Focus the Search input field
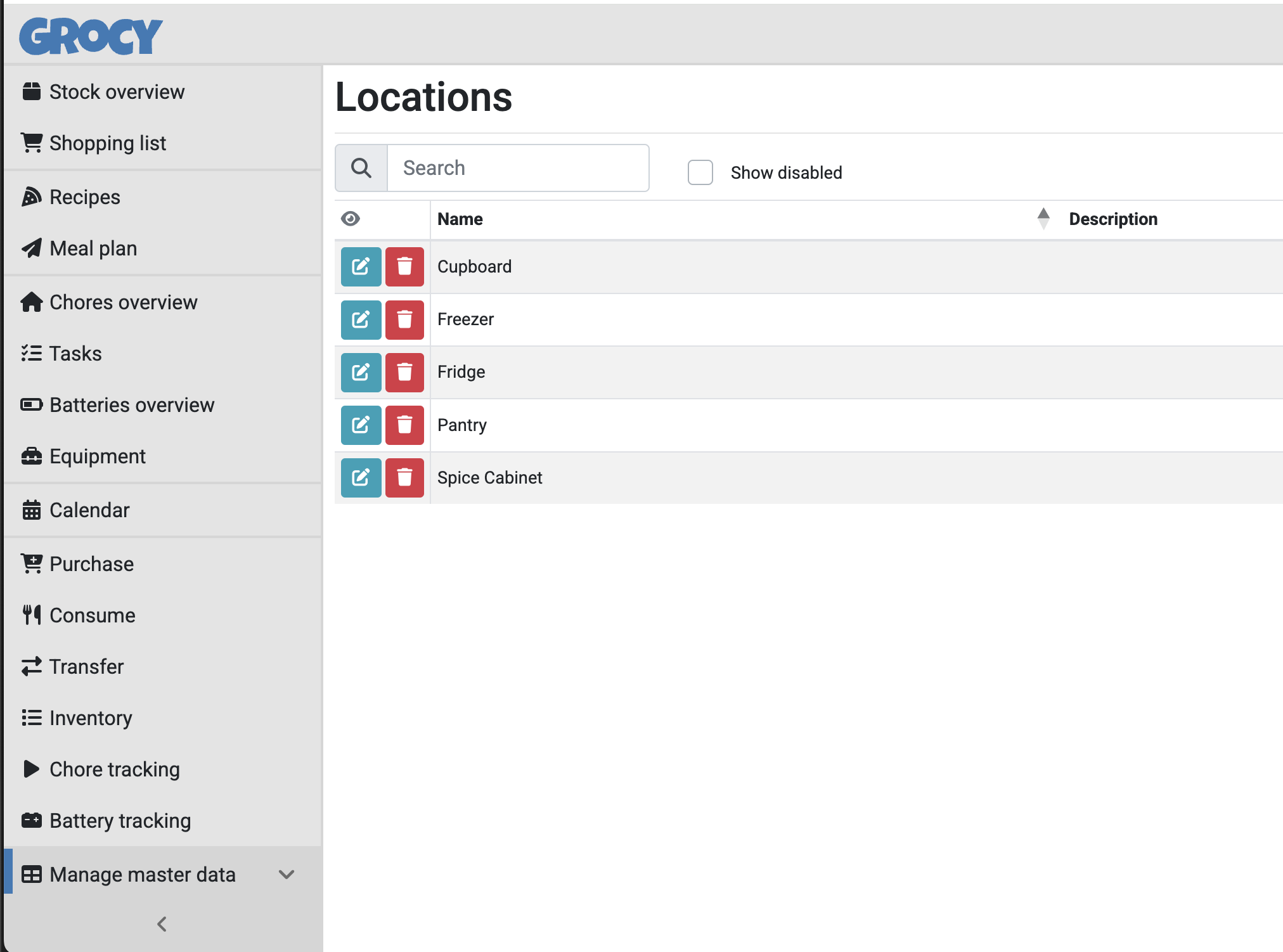The image size is (1283, 952). [x=518, y=168]
